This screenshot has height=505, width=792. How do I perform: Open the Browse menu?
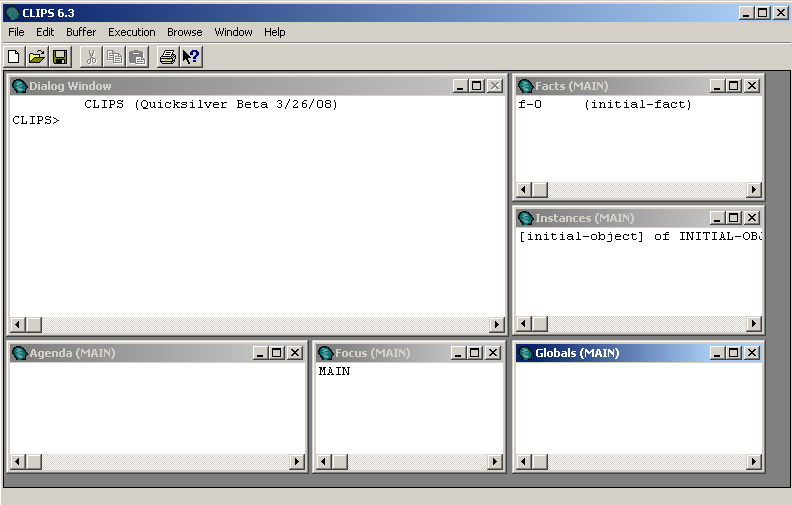coord(185,32)
